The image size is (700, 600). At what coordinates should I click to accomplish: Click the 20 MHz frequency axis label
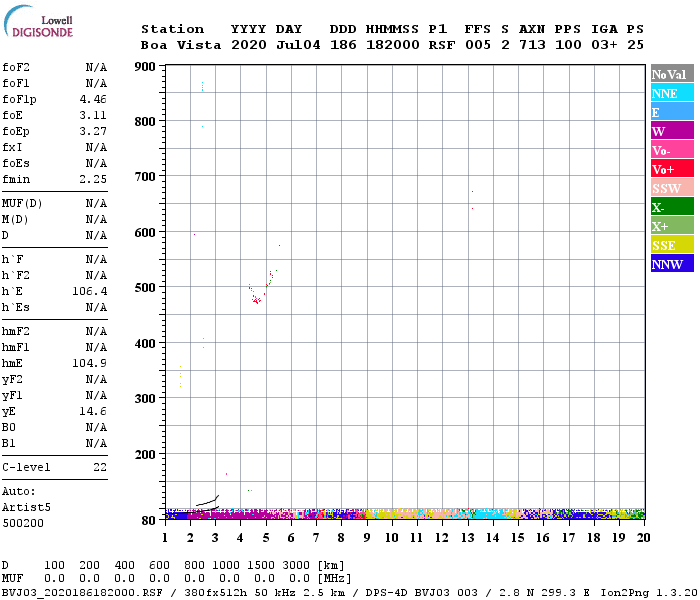(643, 538)
